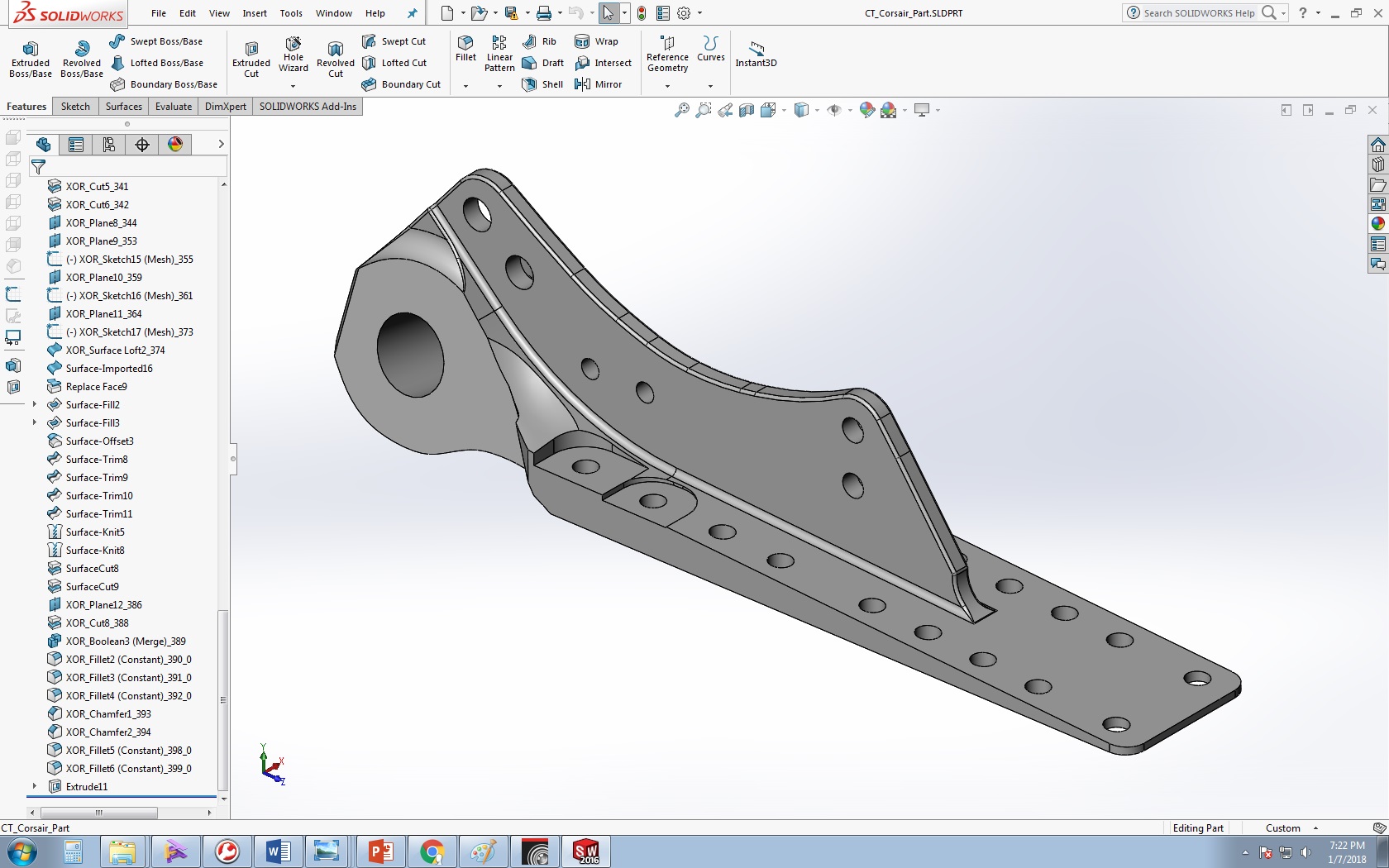1389x868 pixels.
Task: Open the Reference Geometry dropdown arrow
Action: coord(667,86)
